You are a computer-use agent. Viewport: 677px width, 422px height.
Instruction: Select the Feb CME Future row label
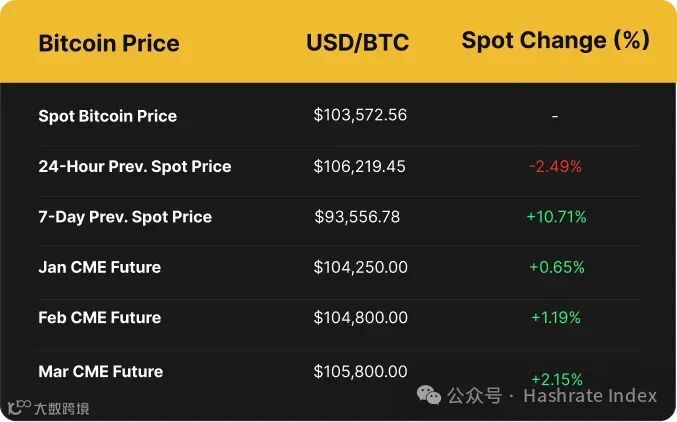click(99, 317)
